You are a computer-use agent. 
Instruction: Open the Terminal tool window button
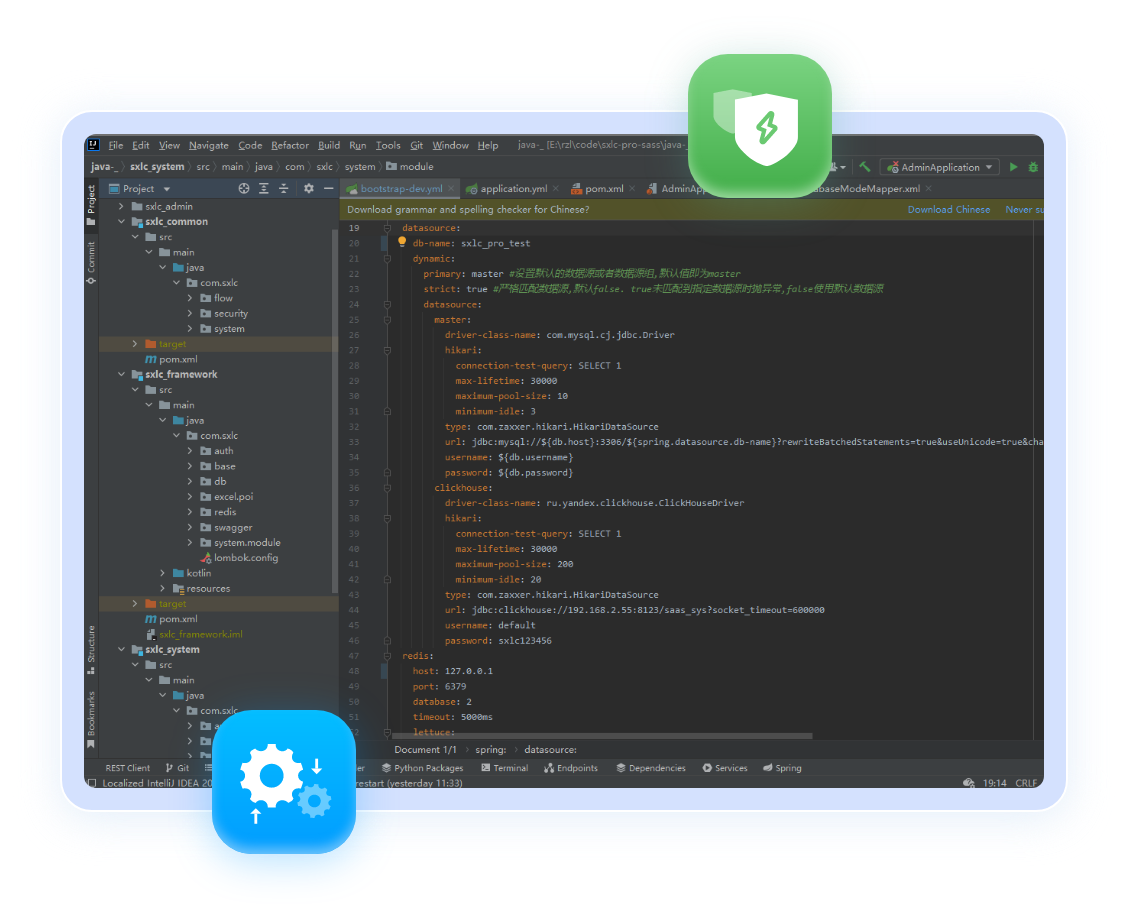tap(504, 768)
